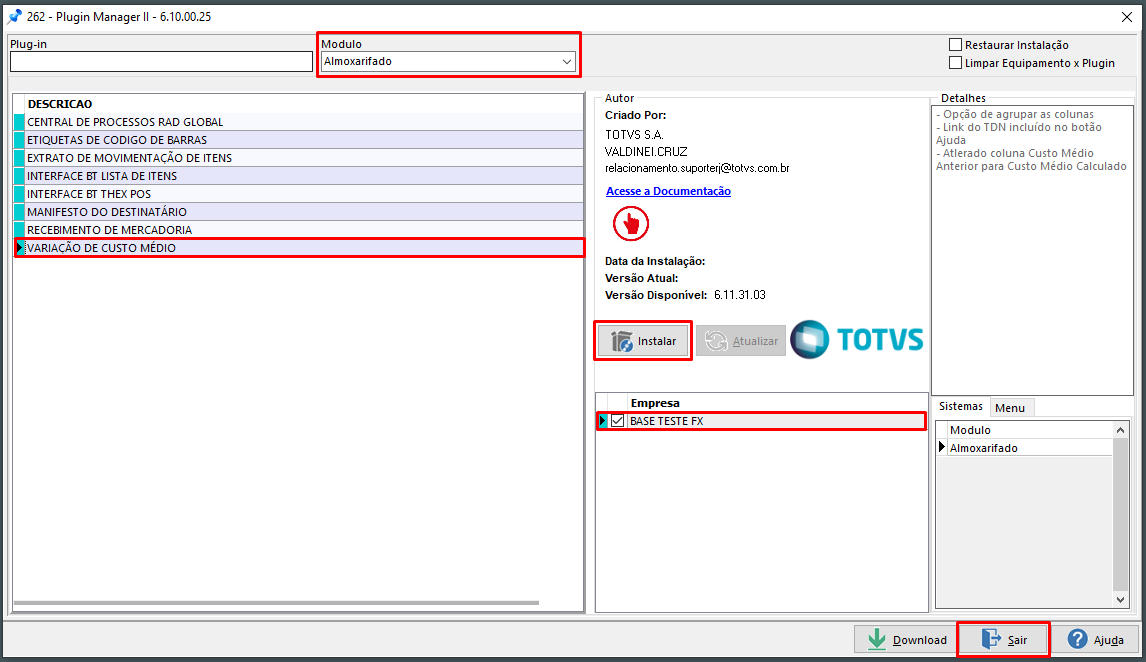Click the Detalhes text area

[x=1032, y=250]
